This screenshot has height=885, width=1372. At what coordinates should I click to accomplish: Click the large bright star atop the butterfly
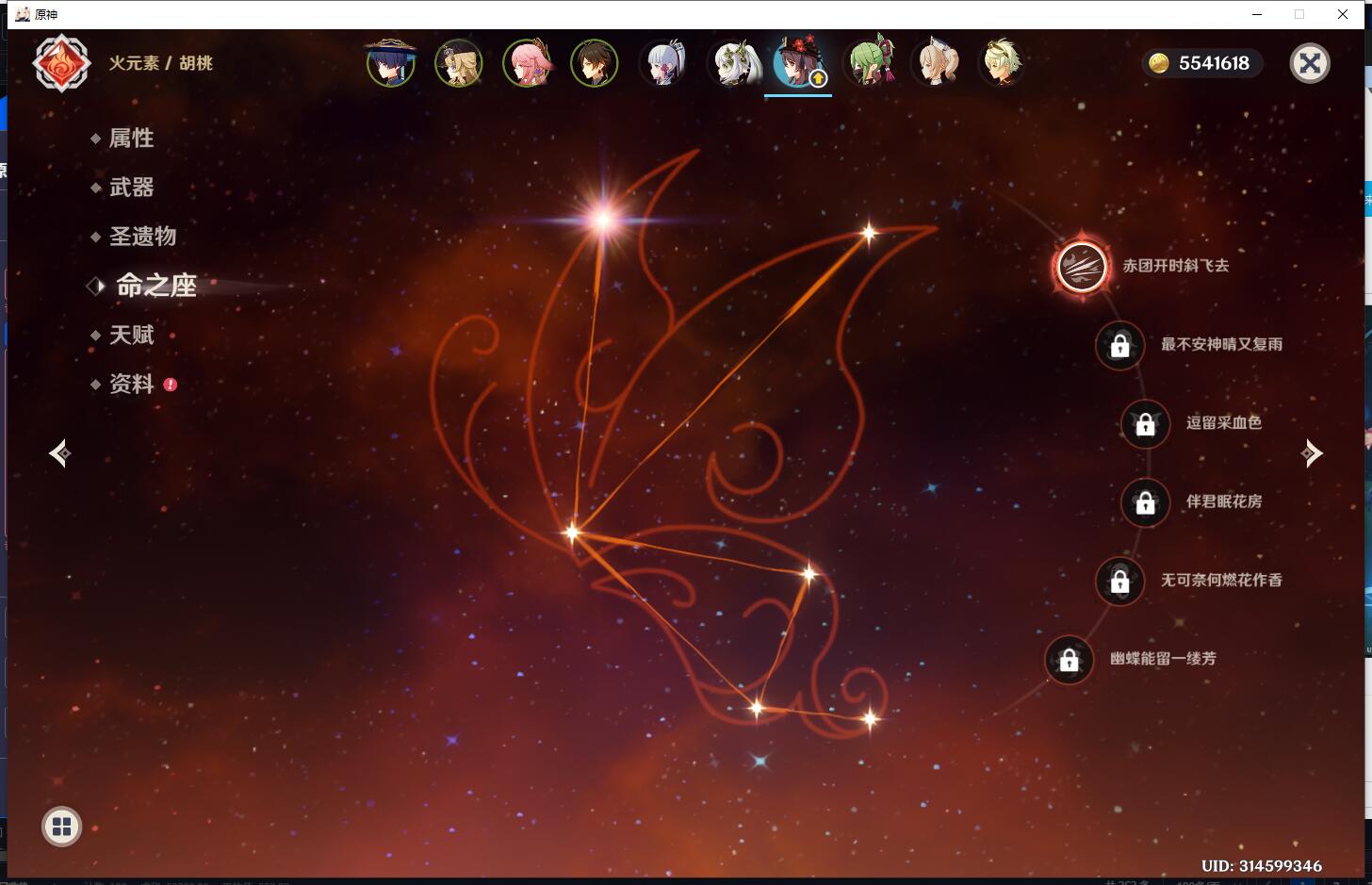click(603, 221)
